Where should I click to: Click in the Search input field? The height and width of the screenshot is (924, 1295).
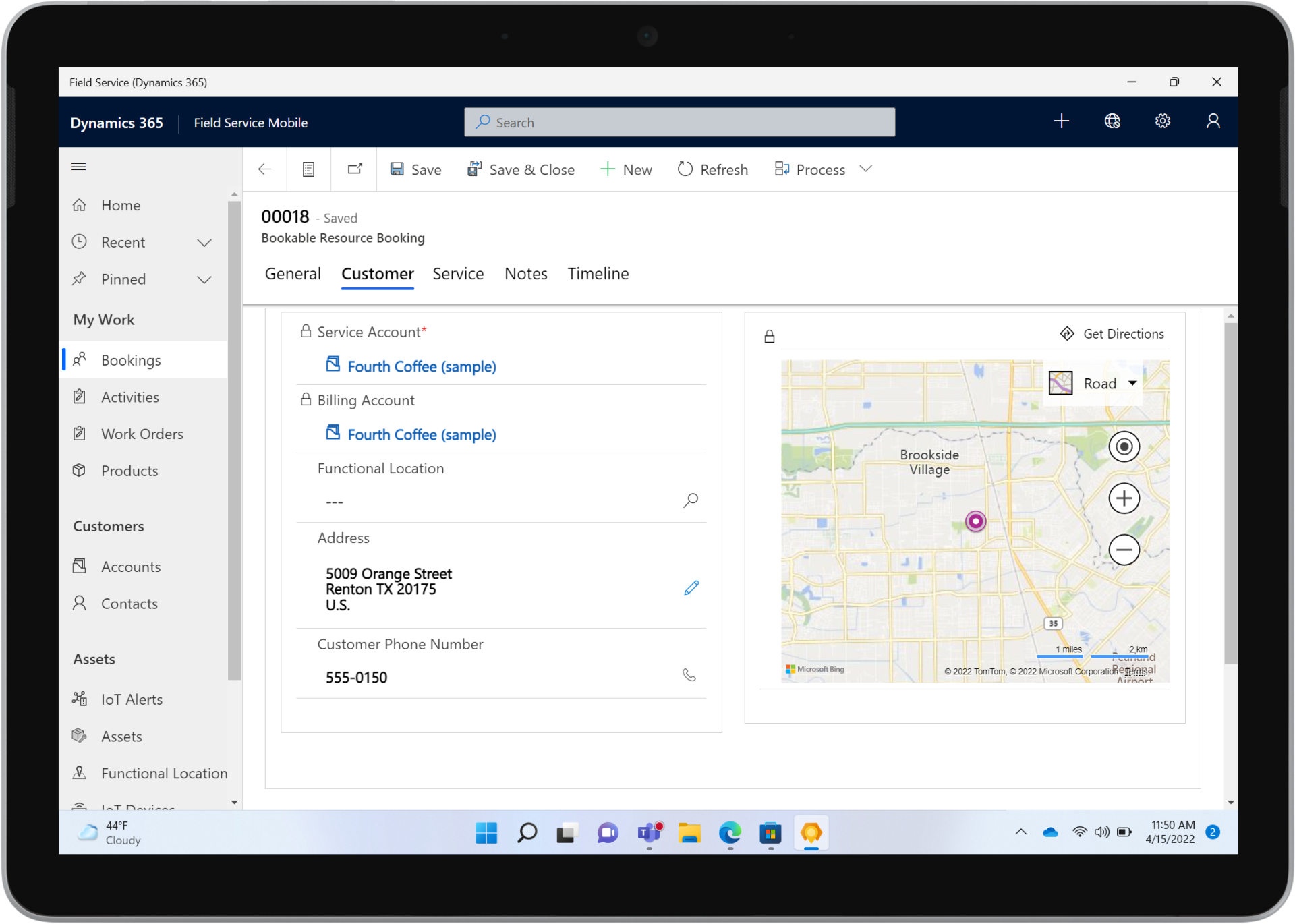coord(679,123)
